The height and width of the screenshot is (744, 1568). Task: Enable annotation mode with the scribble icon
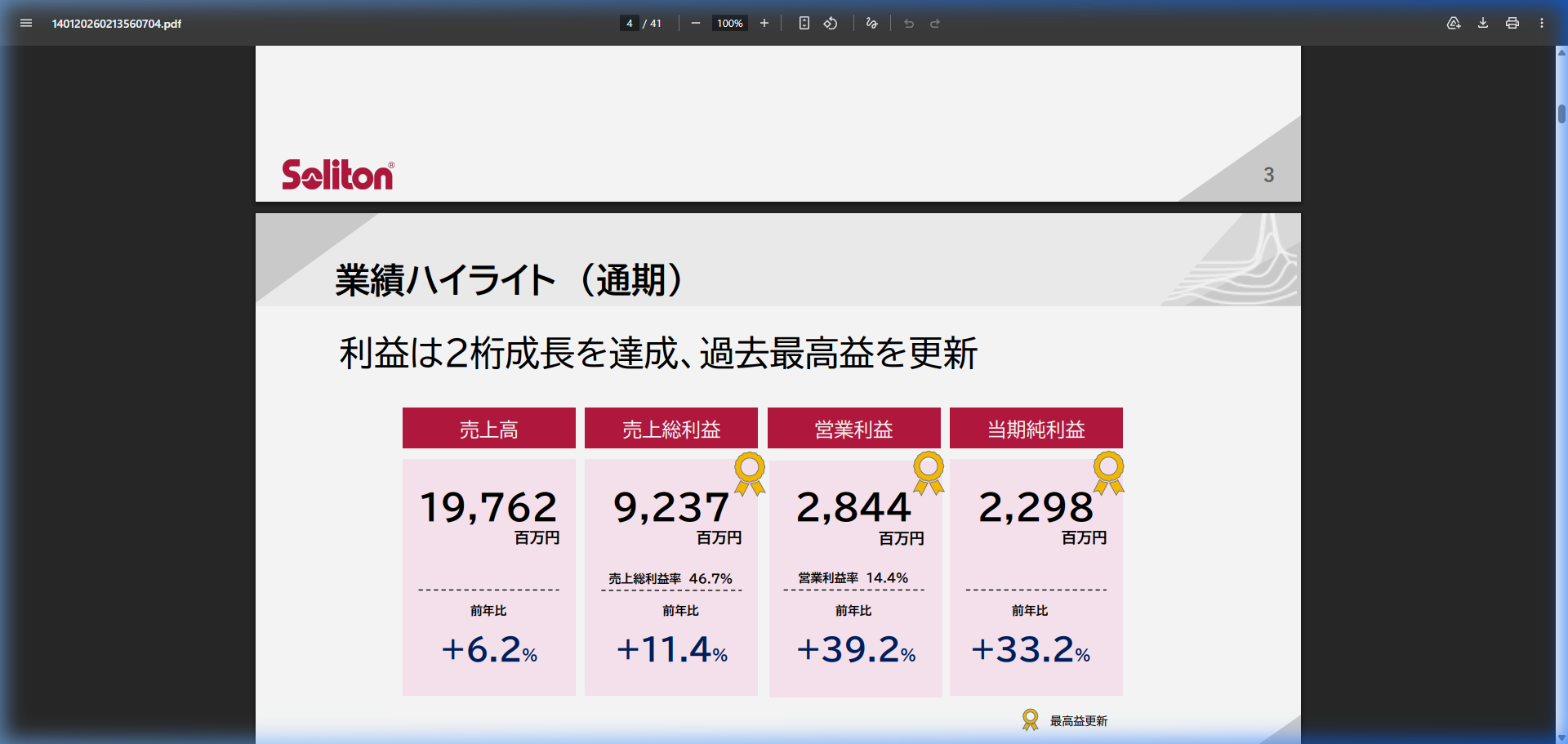(x=871, y=23)
